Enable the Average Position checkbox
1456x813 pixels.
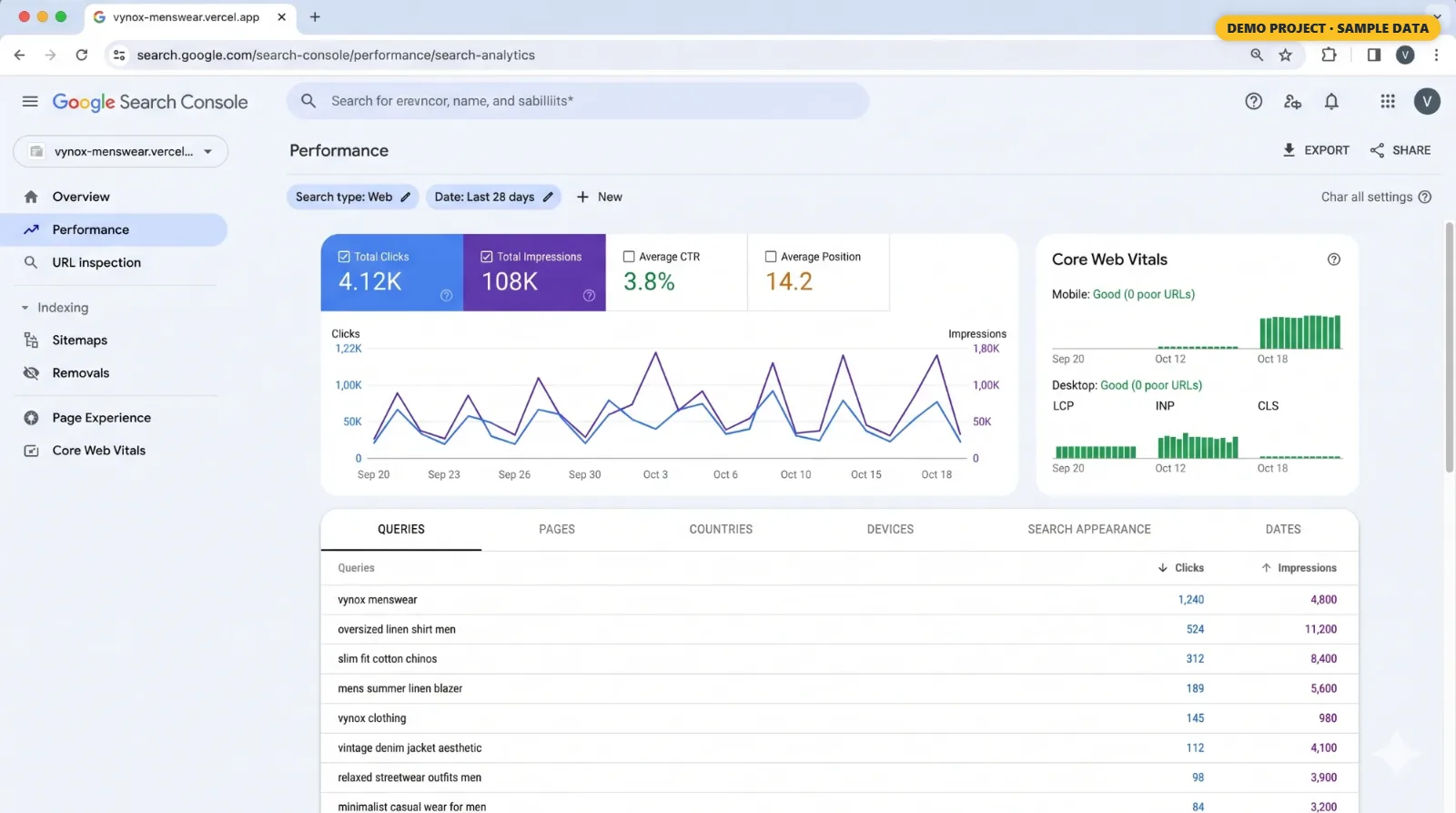[771, 257]
